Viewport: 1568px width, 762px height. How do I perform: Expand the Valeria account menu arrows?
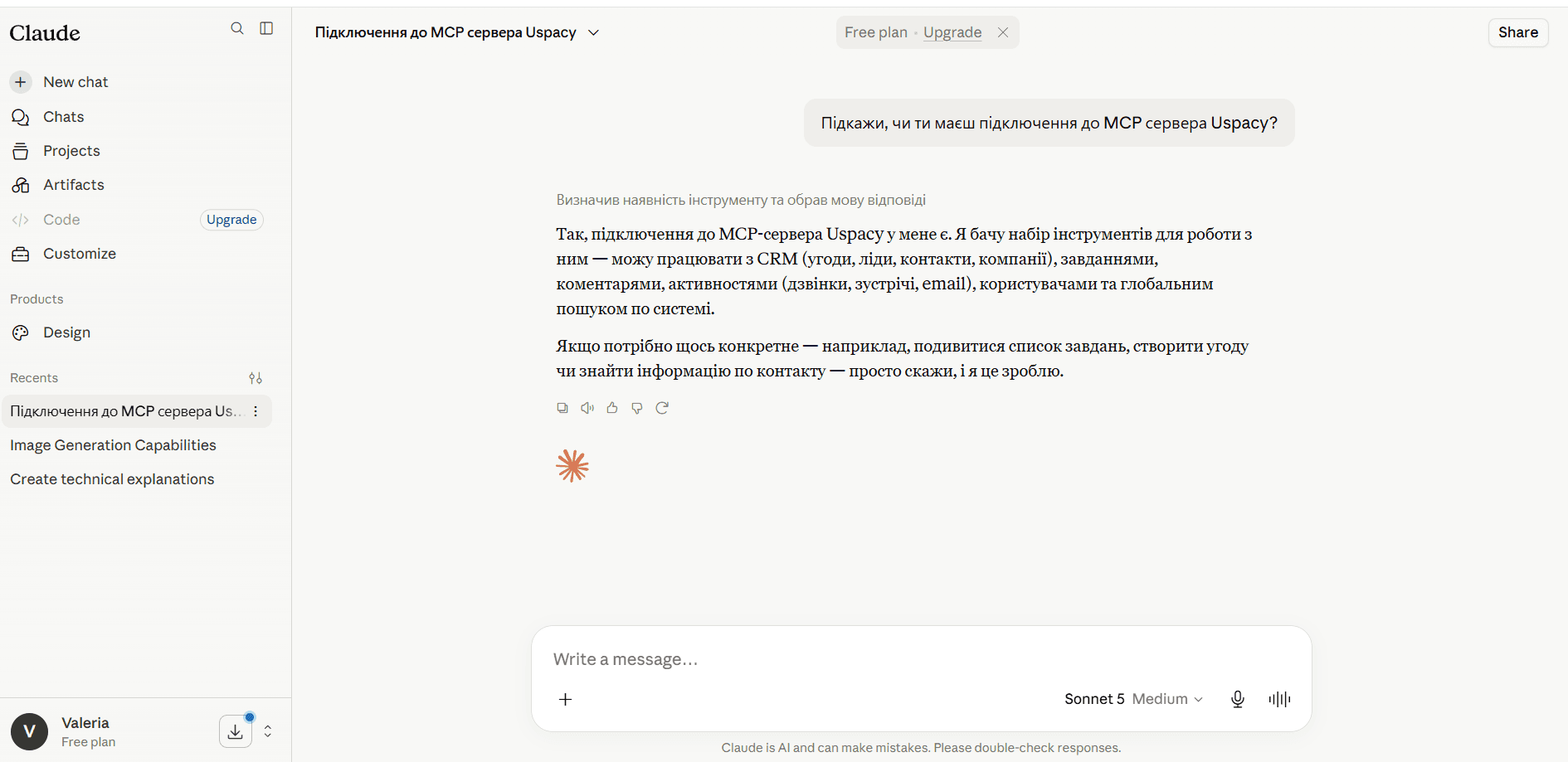[x=268, y=731]
